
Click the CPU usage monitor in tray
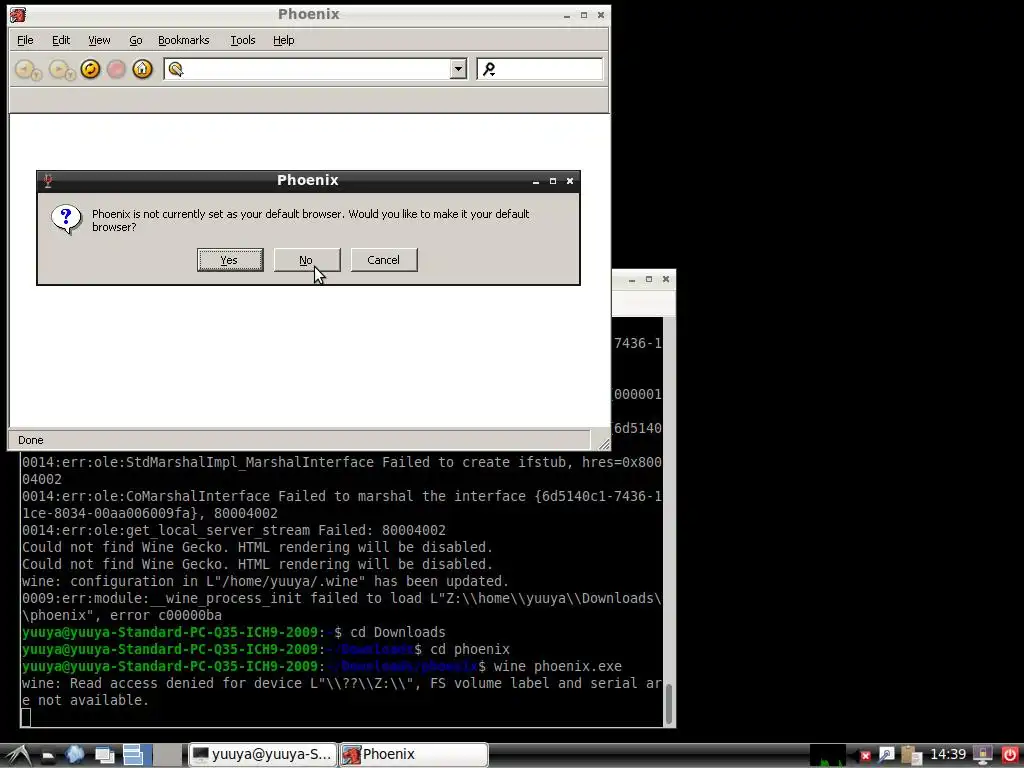pyautogui.click(x=827, y=755)
